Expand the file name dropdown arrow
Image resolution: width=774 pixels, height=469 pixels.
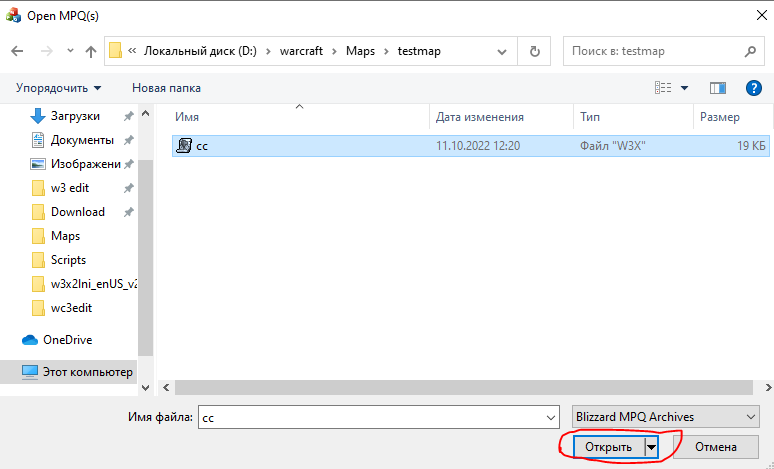(x=551, y=418)
